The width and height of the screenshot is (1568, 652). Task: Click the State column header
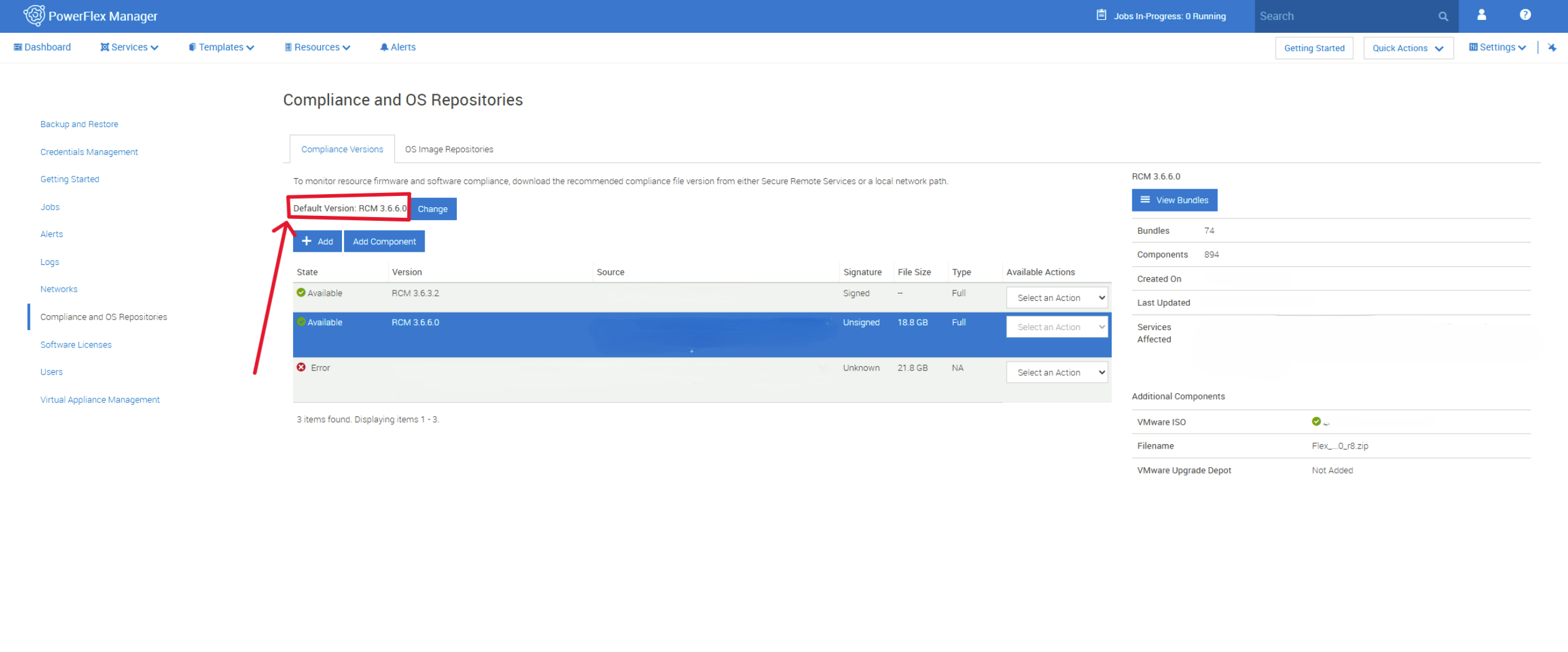(307, 272)
